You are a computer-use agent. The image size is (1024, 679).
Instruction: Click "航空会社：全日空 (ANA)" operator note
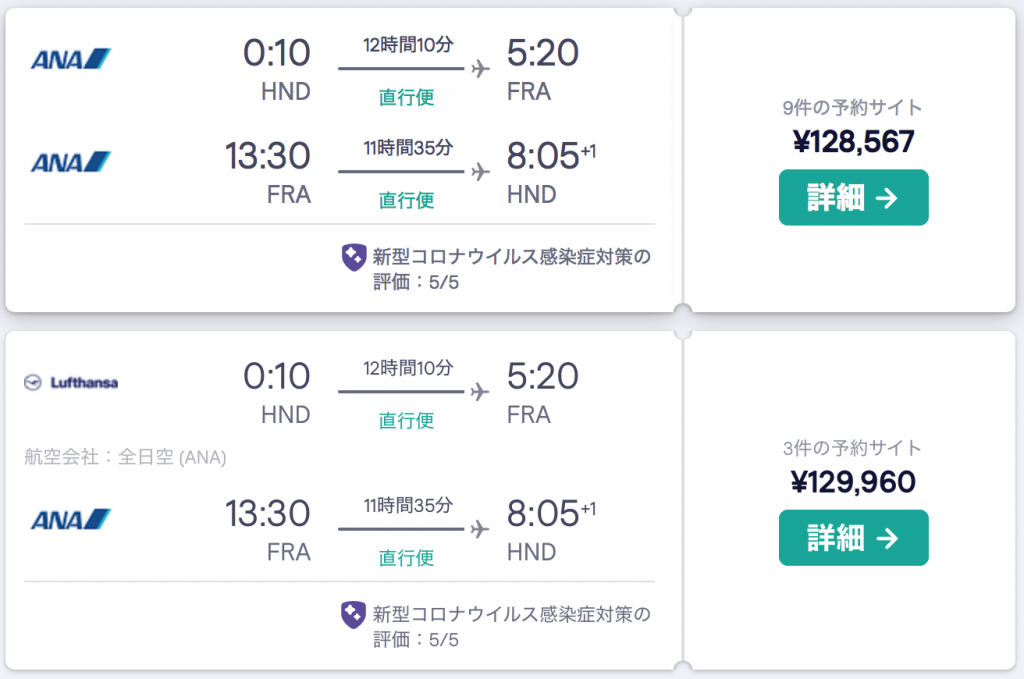tap(125, 457)
